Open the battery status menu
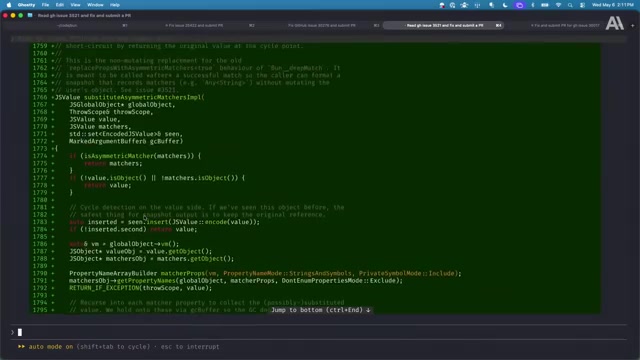 click(x=545, y=5)
